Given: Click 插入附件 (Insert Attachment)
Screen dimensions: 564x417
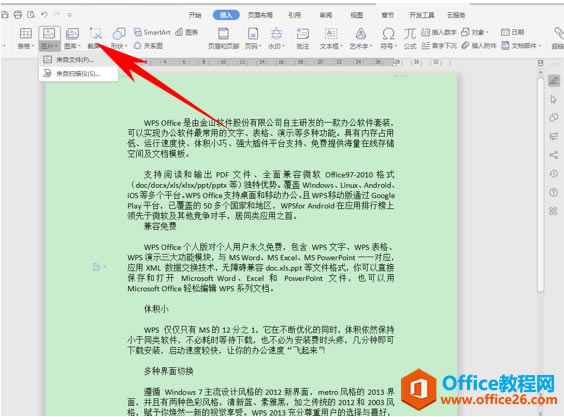Looking at the screenshot, I should click(479, 45).
